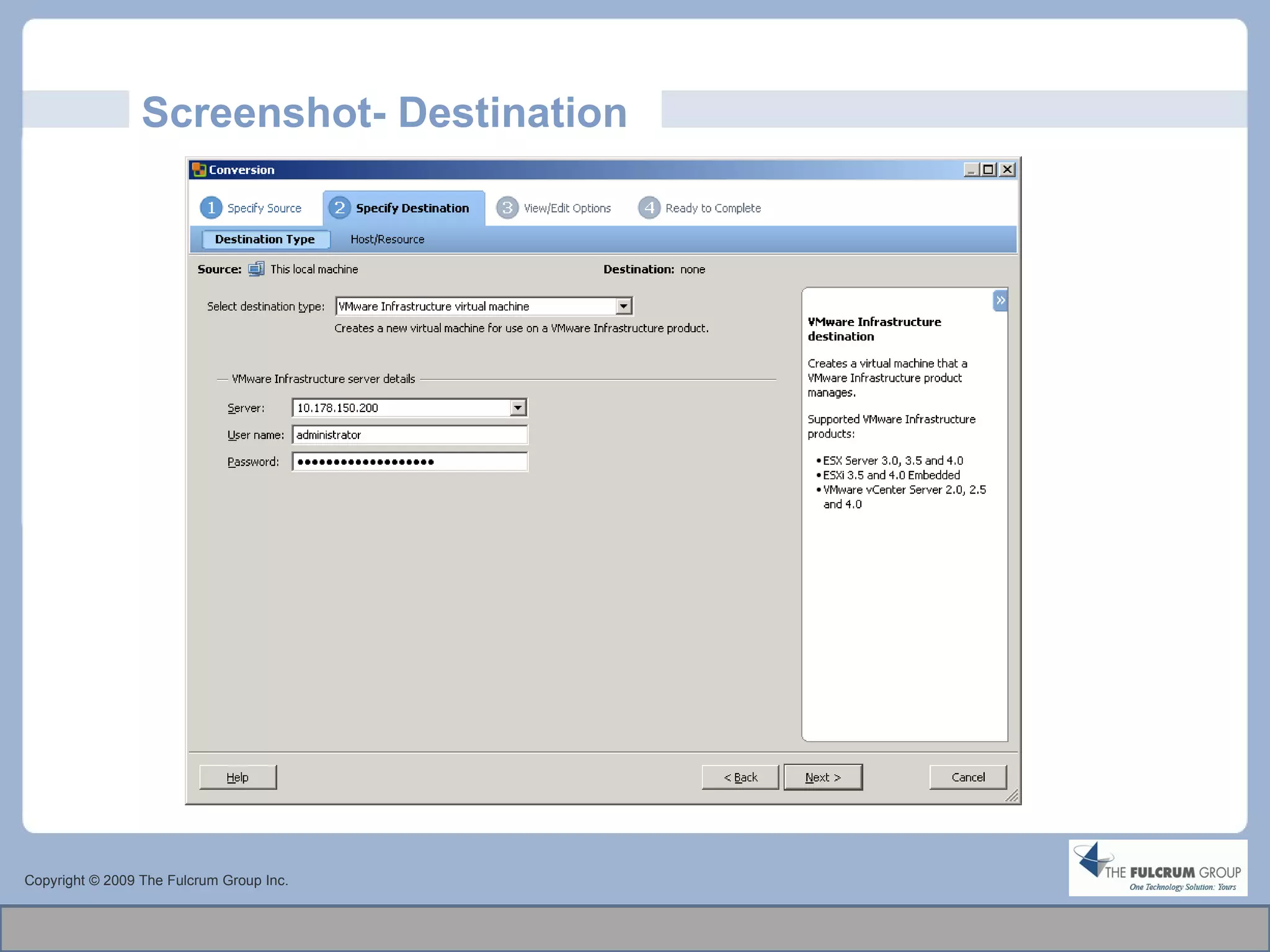Click the copyright 2009 Fulcrum Group text
The image size is (1270, 952).
(x=156, y=880)
